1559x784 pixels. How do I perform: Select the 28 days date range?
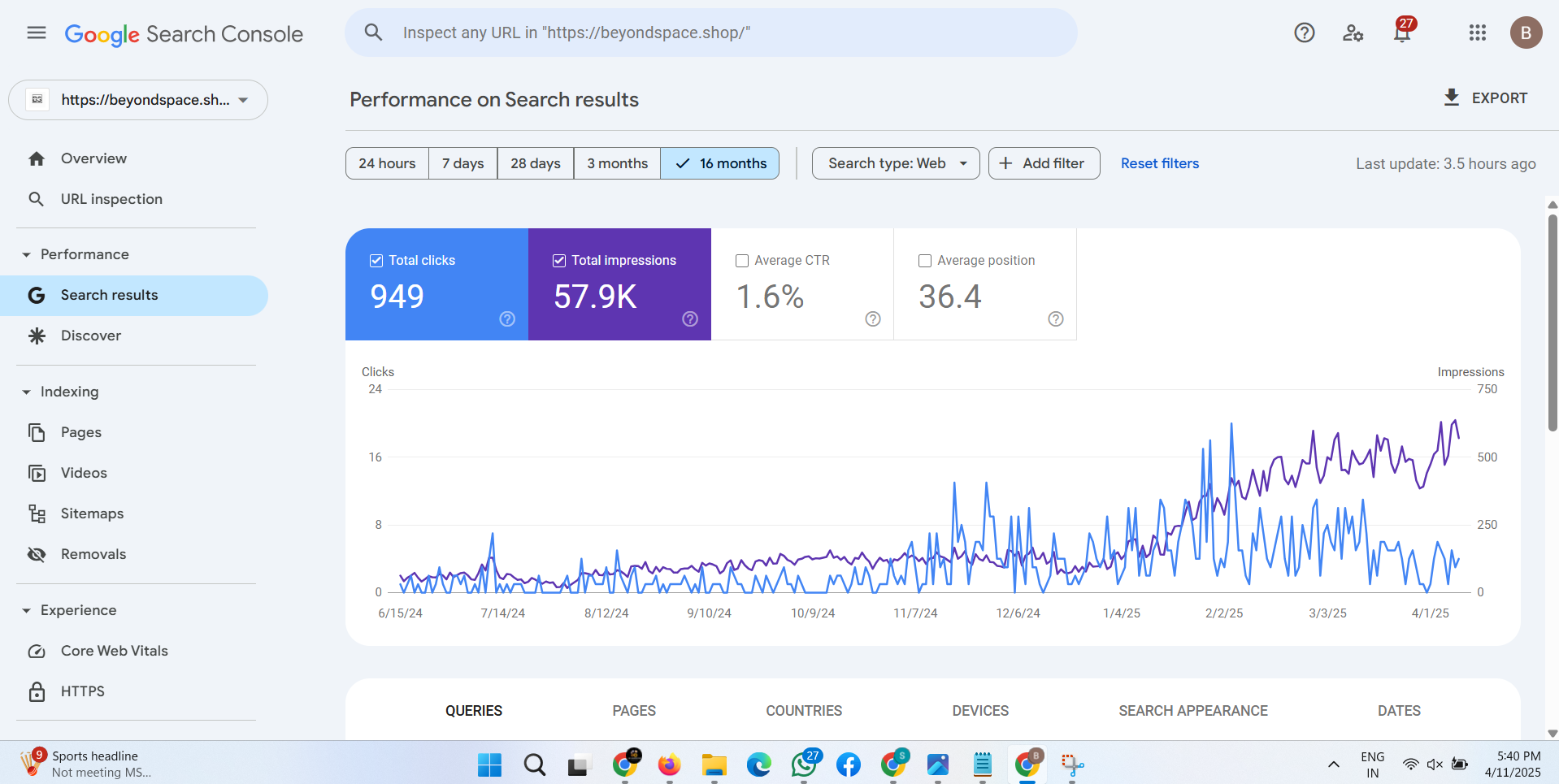click(x=536, y=163)
